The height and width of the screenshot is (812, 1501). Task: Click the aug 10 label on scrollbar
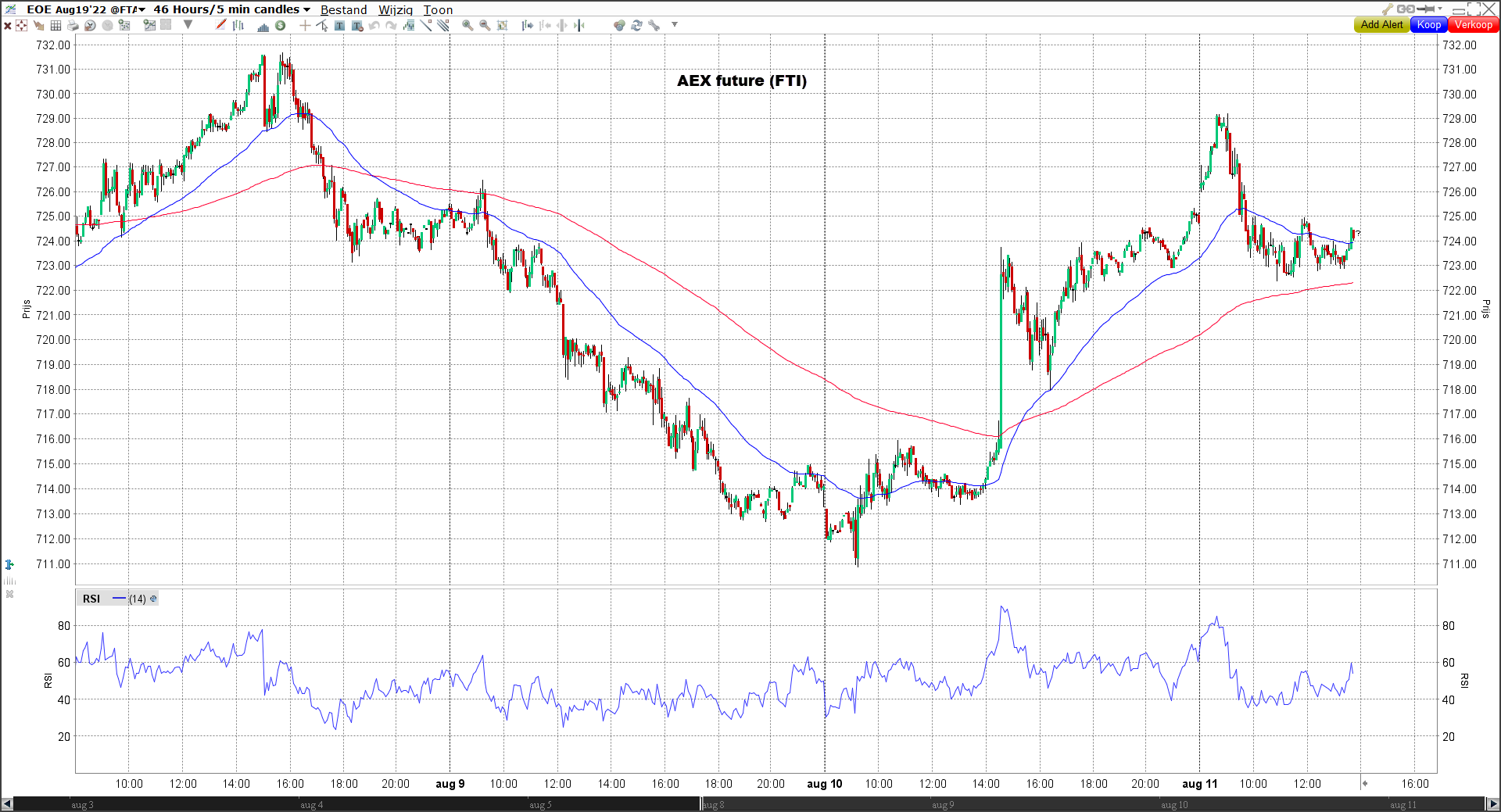(x=1174, y=804)
